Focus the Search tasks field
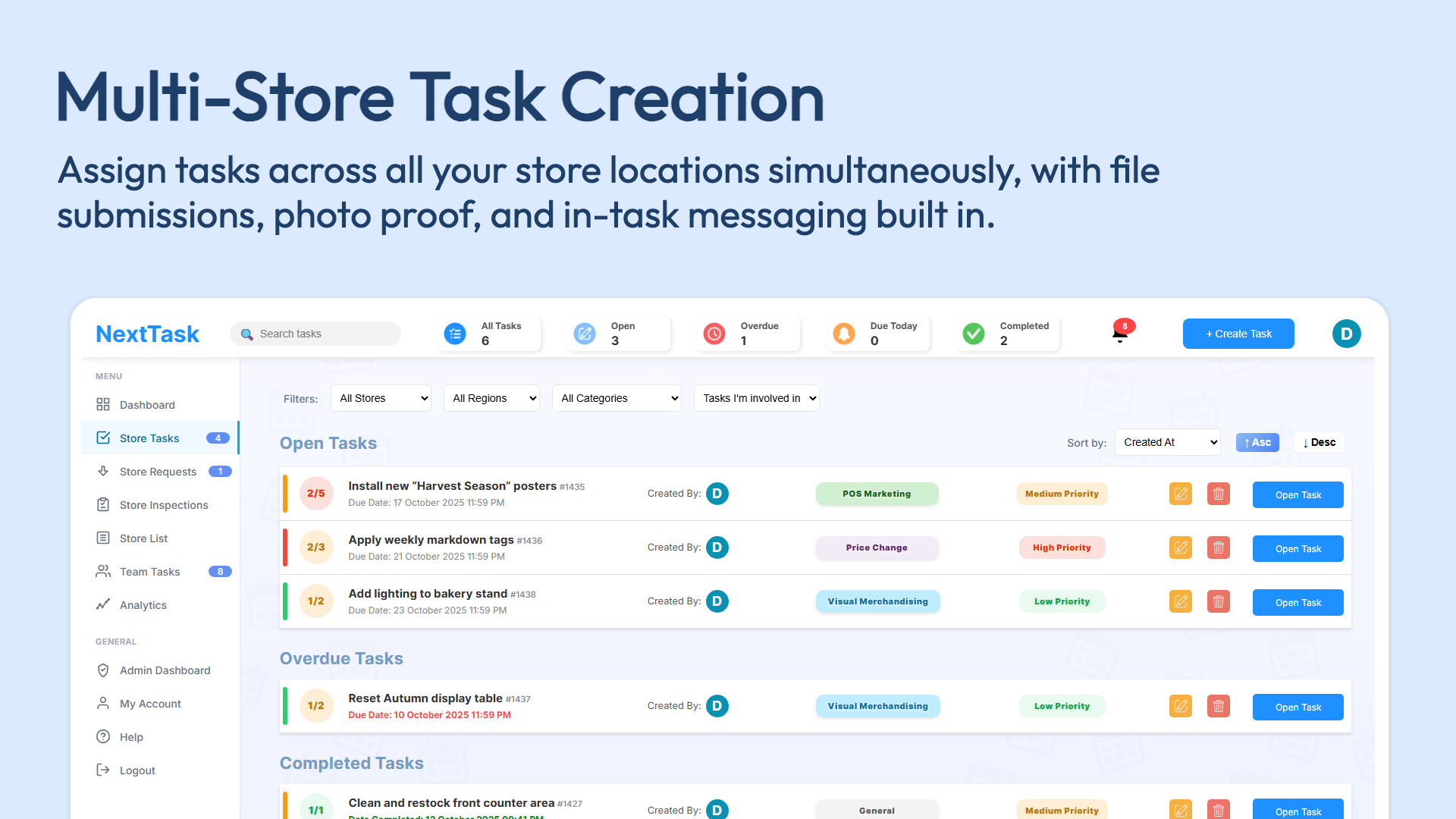Image resolution: width=1456 pixels, height=819 pixels. [x=315, y=334]
